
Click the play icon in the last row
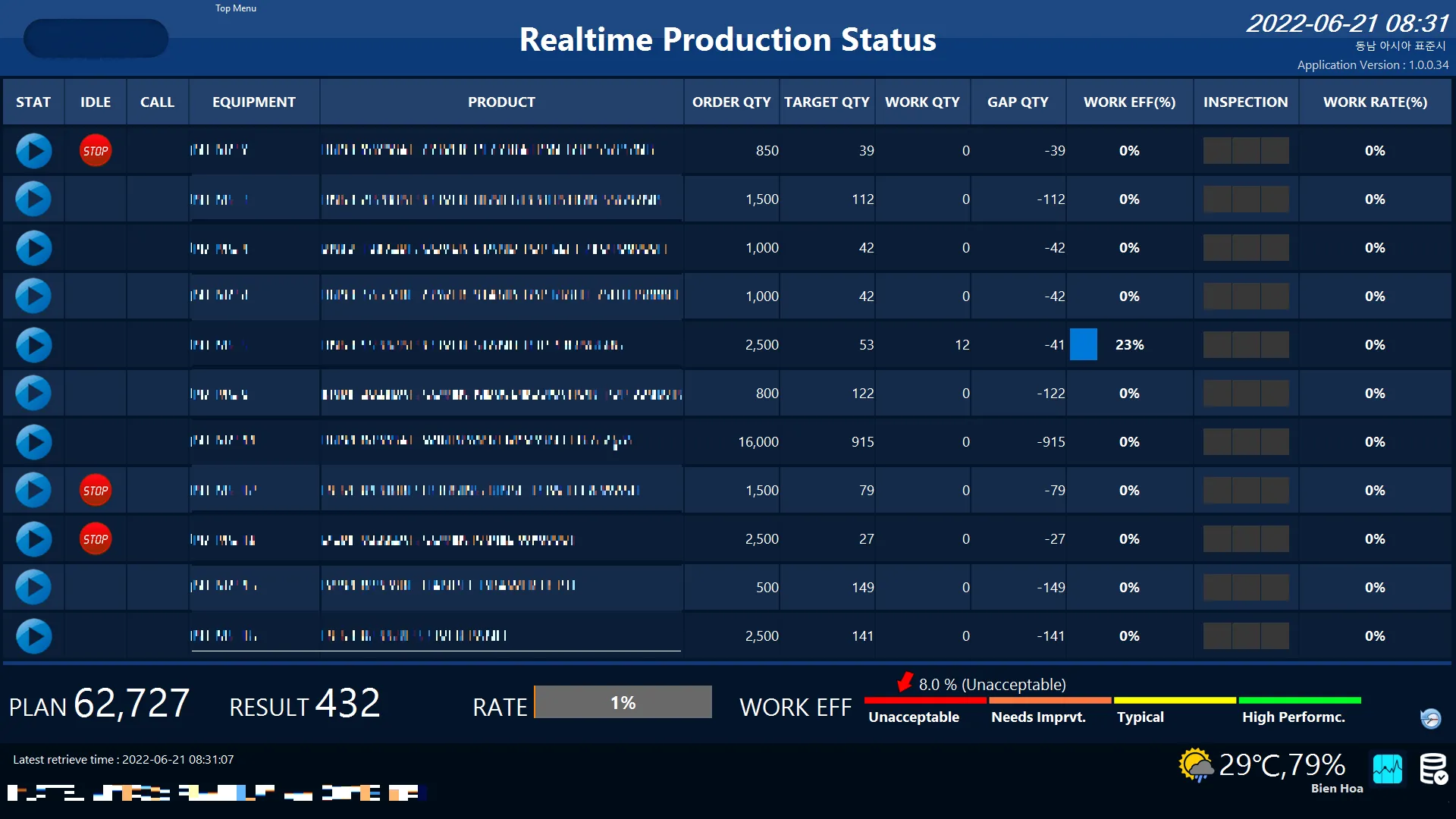coord(33,636)
